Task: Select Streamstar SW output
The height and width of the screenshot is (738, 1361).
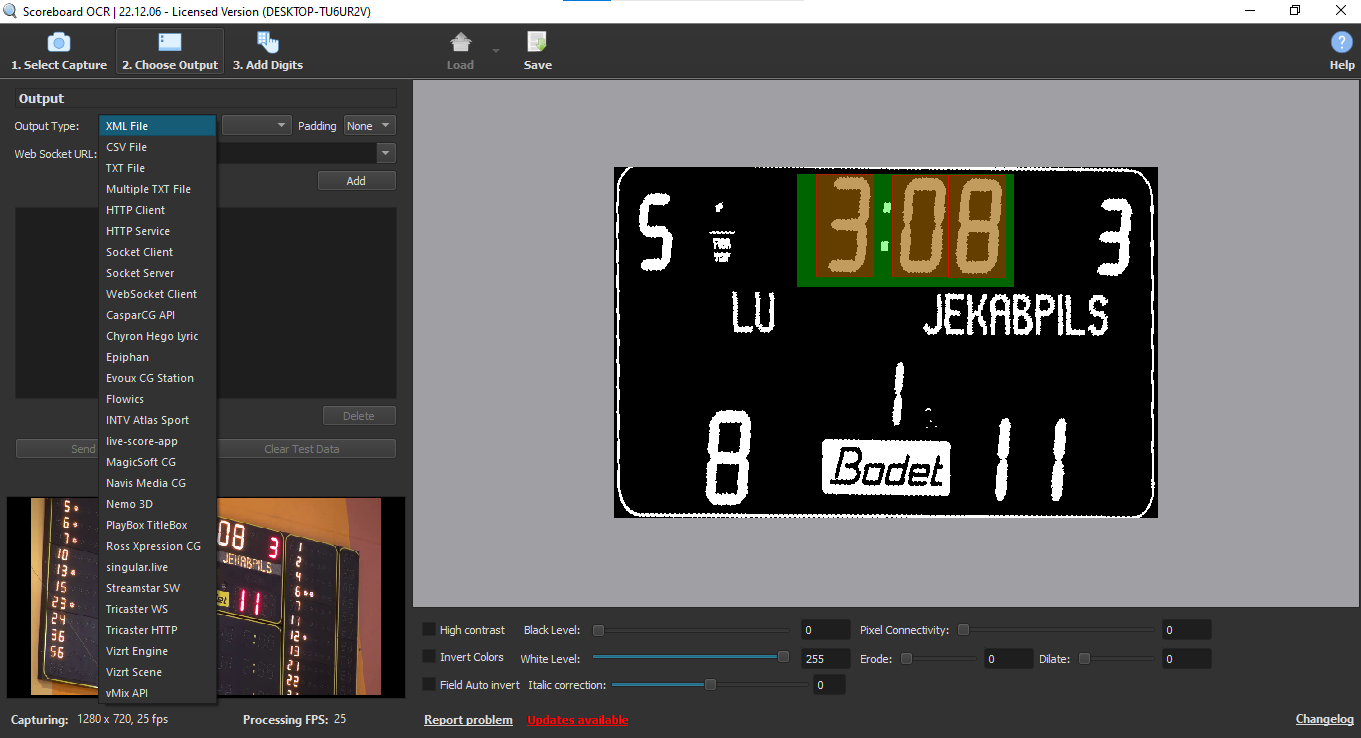Action: click(x=157, y=588)
